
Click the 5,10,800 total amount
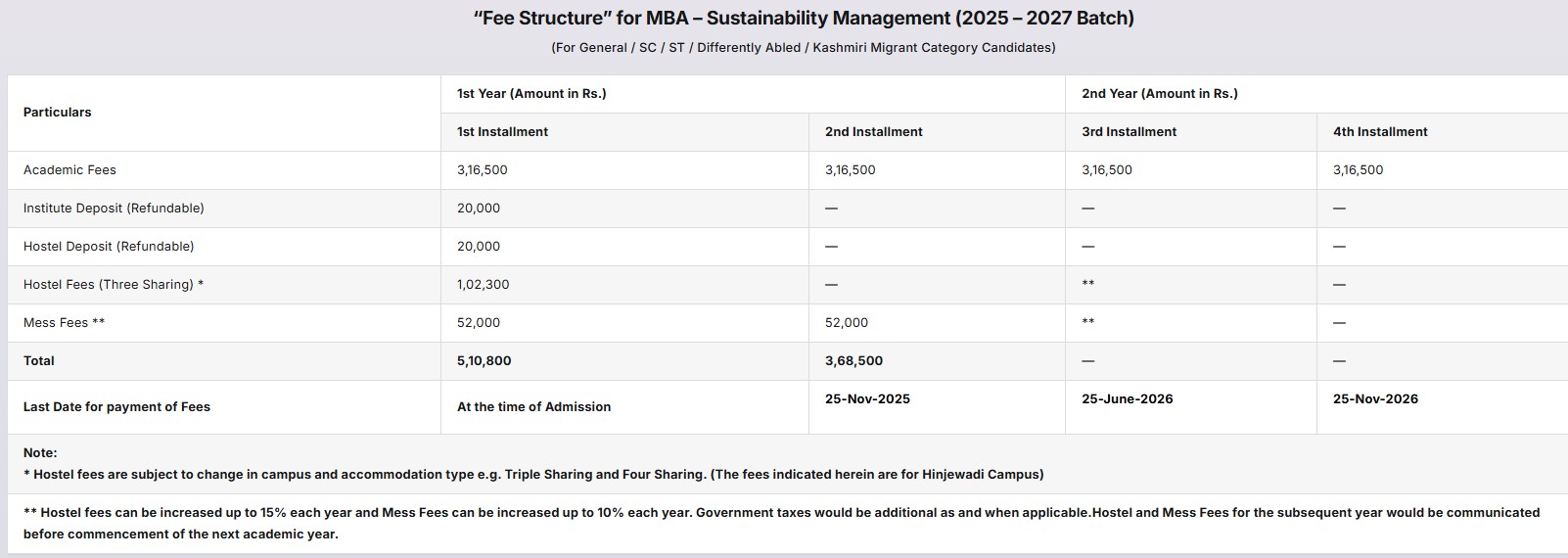point(484,361)
